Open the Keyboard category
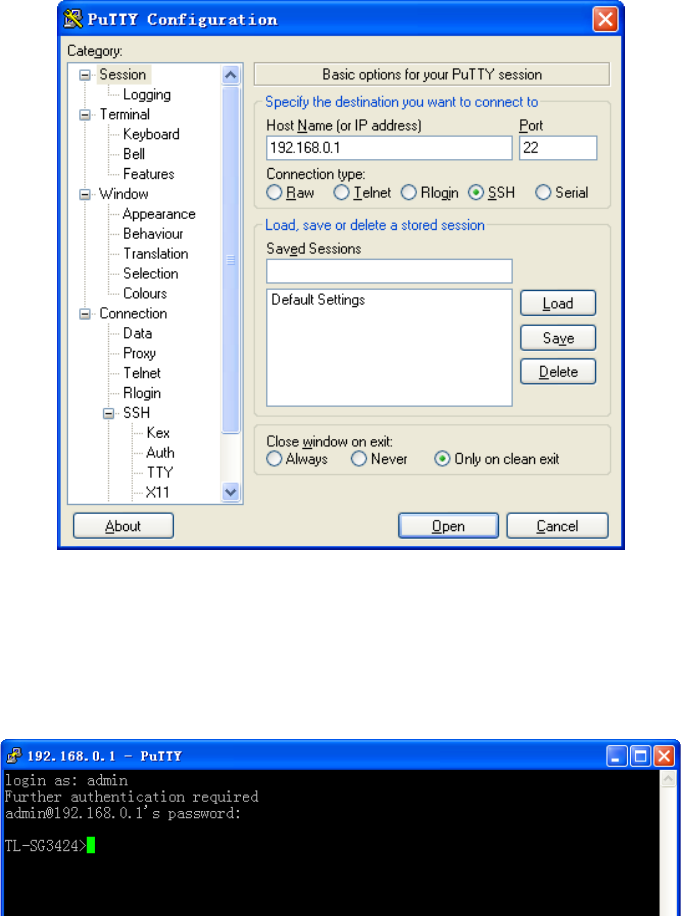This screenshot has width=681, height=916. (x=151, y=134)
